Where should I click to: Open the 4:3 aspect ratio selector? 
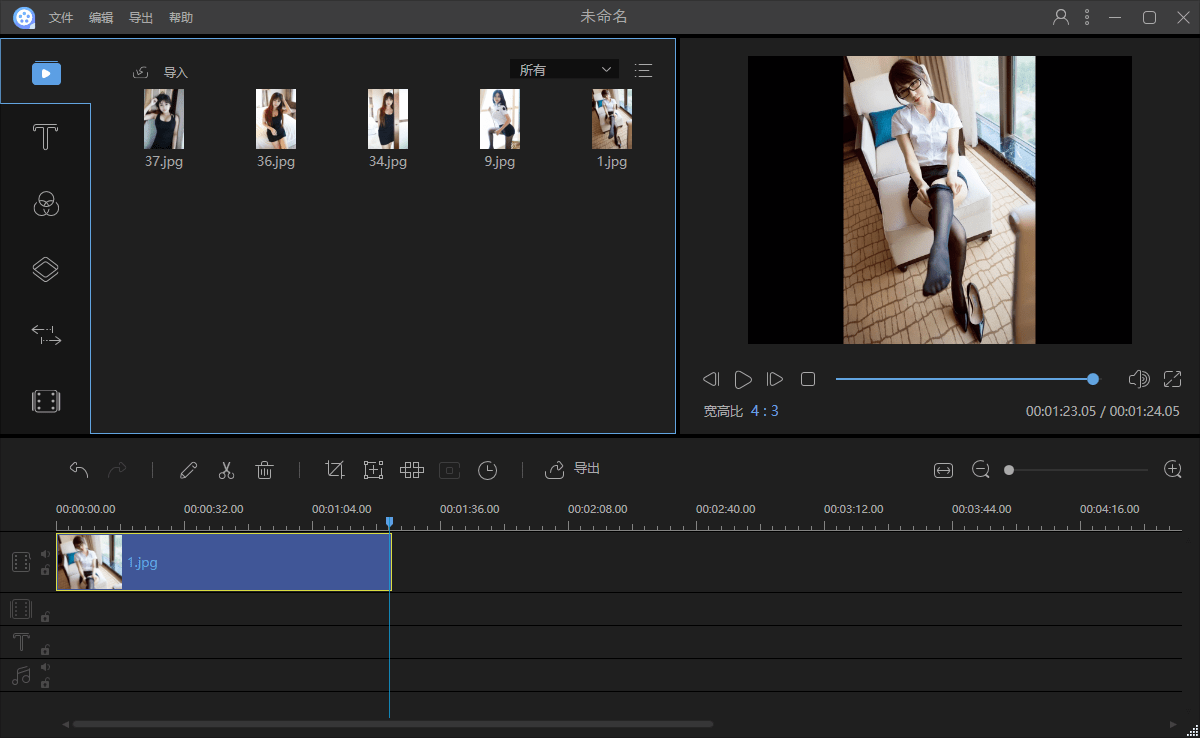point(764,411)
